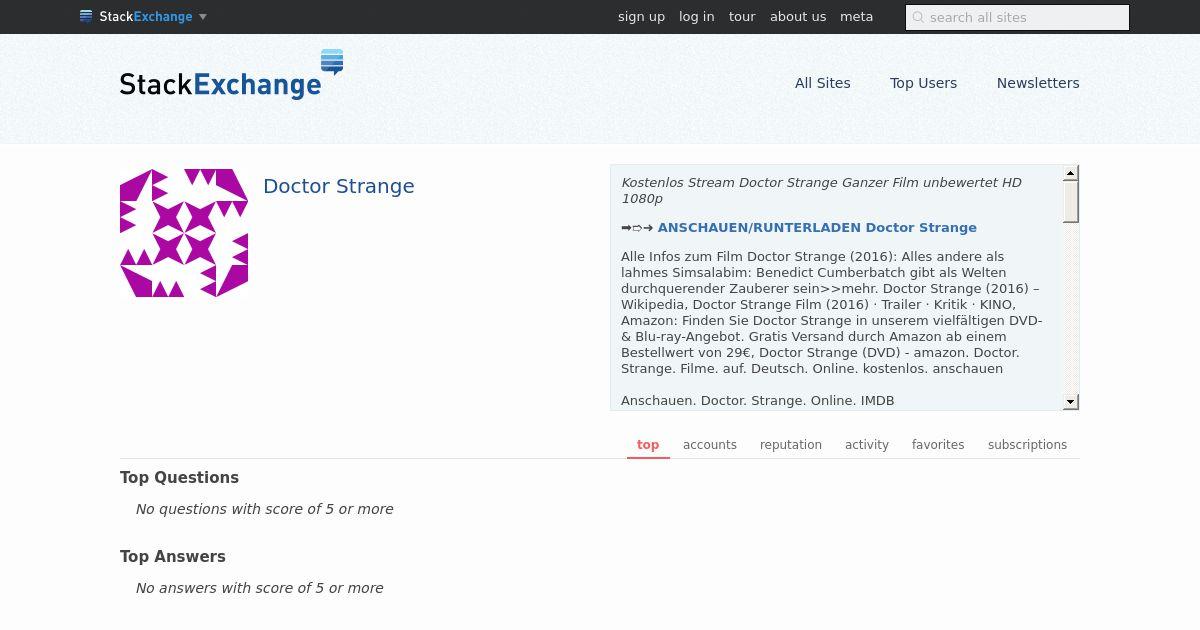Click the sign up link
This screenshot has width=1200, height=630.
coord(641,17)
